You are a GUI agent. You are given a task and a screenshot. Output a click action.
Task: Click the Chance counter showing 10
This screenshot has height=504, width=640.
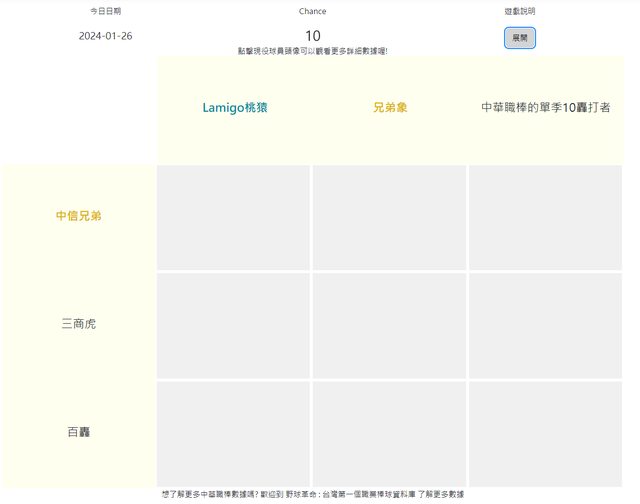tap(312, 36)
